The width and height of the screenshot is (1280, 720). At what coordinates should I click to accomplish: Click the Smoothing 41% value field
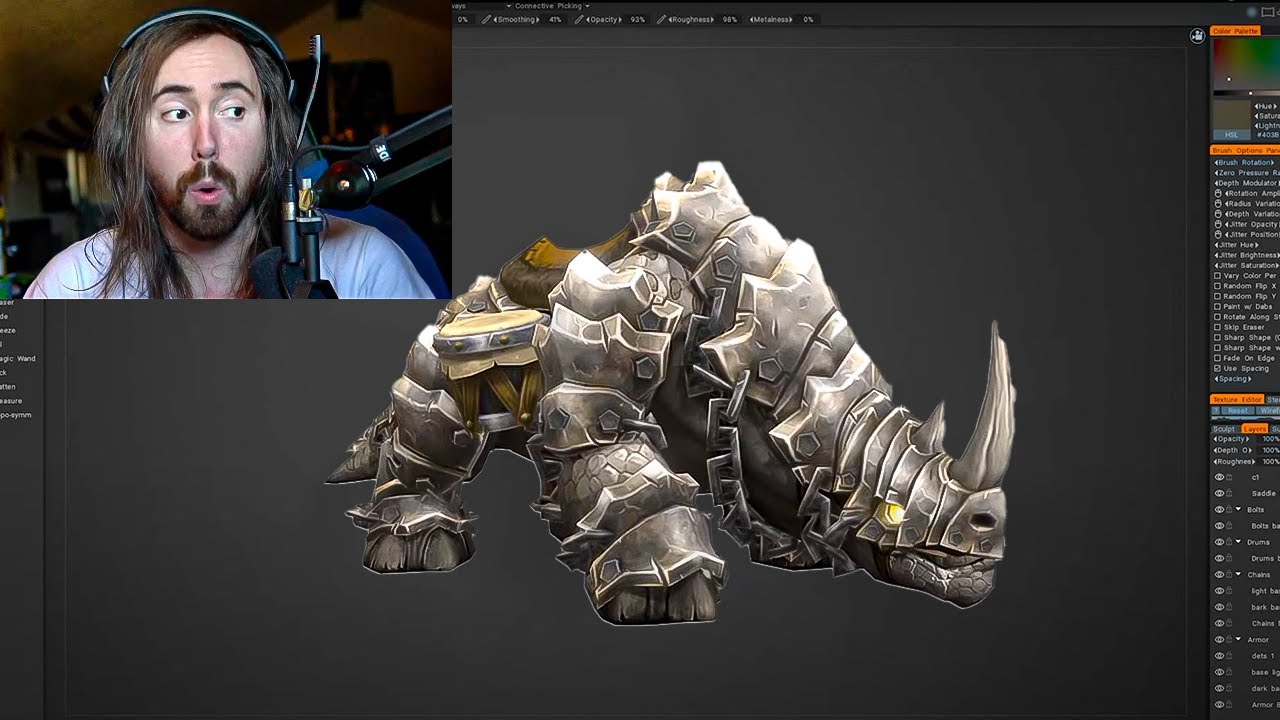click(555, 19)
